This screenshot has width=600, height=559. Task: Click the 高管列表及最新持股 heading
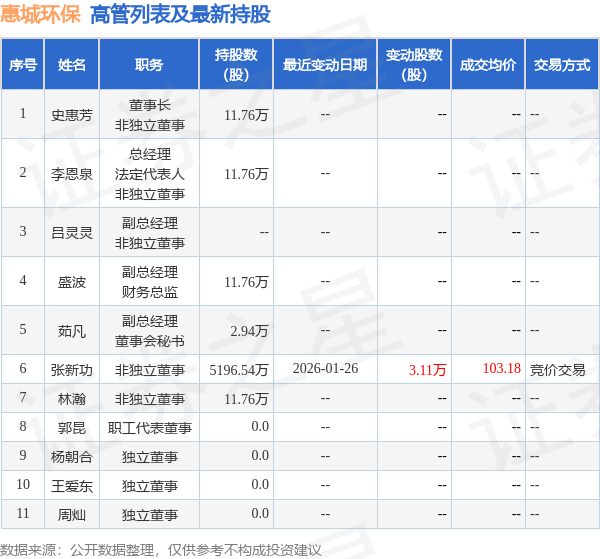click(x=180, y=15)
